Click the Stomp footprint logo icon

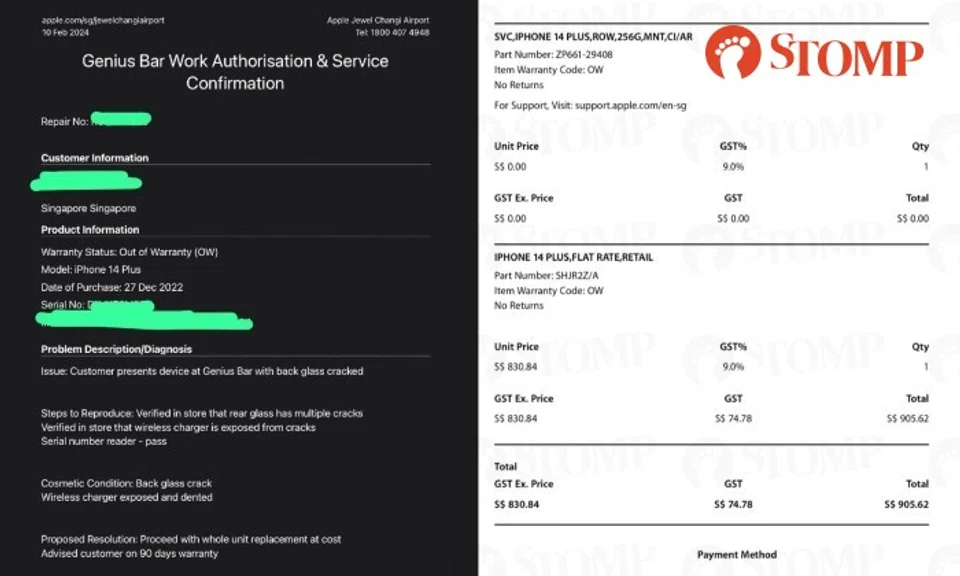pyautogui.click(x=733, y=52)
